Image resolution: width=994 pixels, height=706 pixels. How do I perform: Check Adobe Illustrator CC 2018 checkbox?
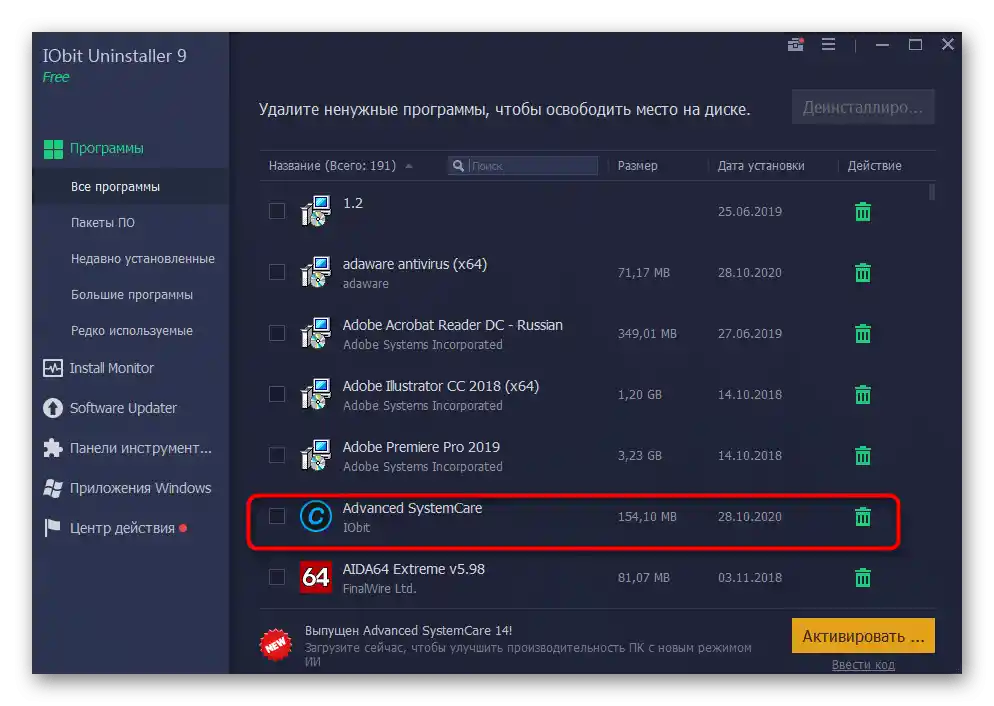pyautogui.click(x=276, y=394)
